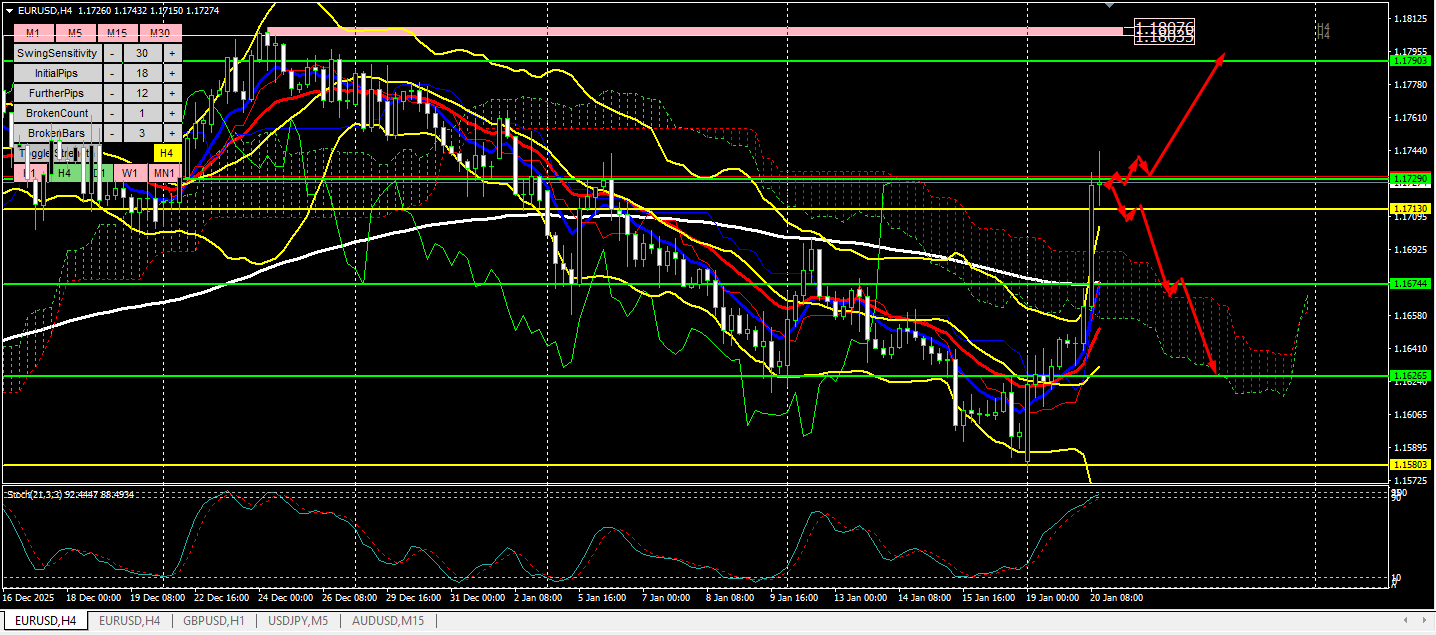The height and width of the screenshot is (635, 1436).
Task: Decrease BrokenBars with the minus button
Action: [x=112, y=133]
